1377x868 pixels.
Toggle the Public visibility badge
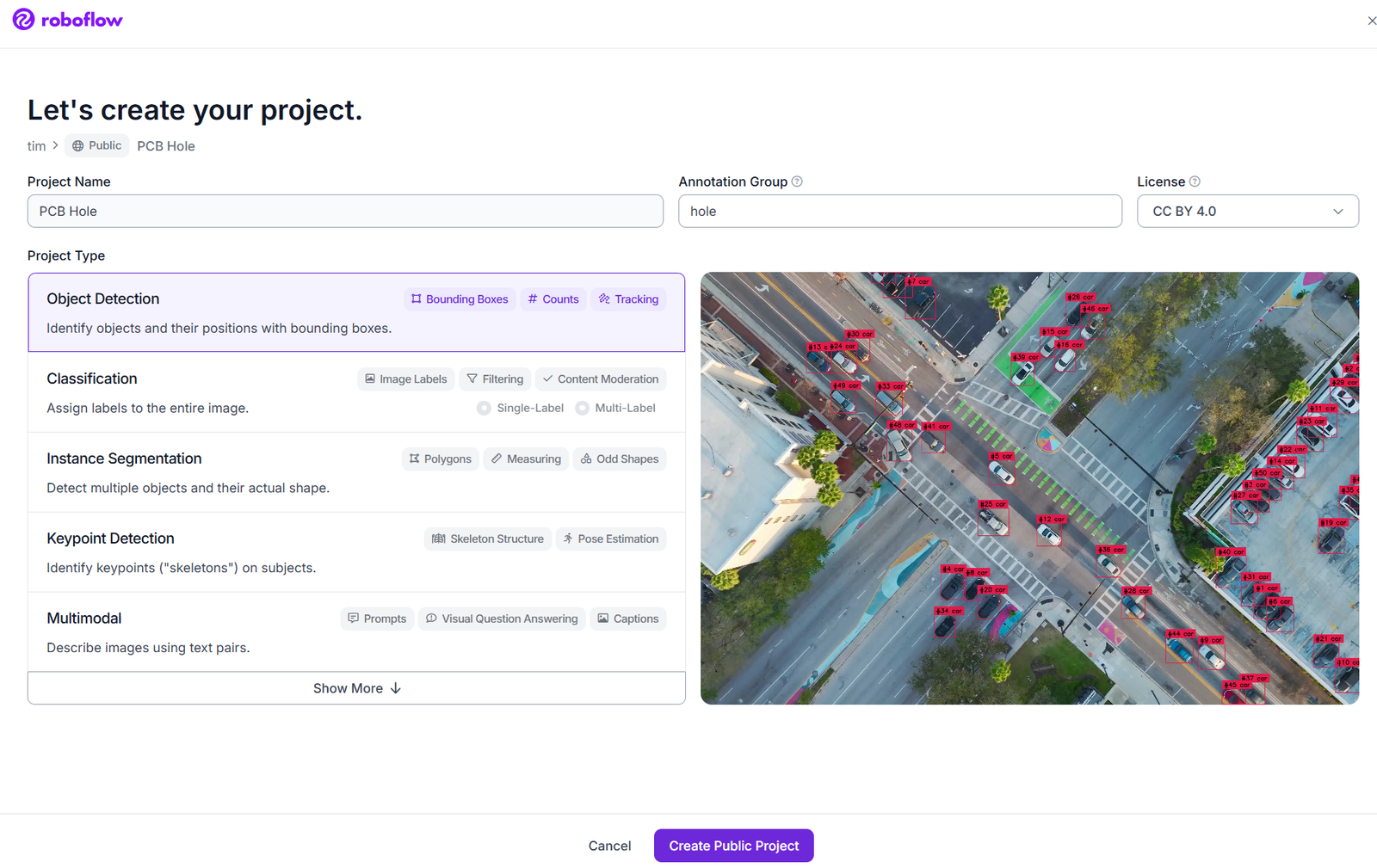[x=96, y=145]
